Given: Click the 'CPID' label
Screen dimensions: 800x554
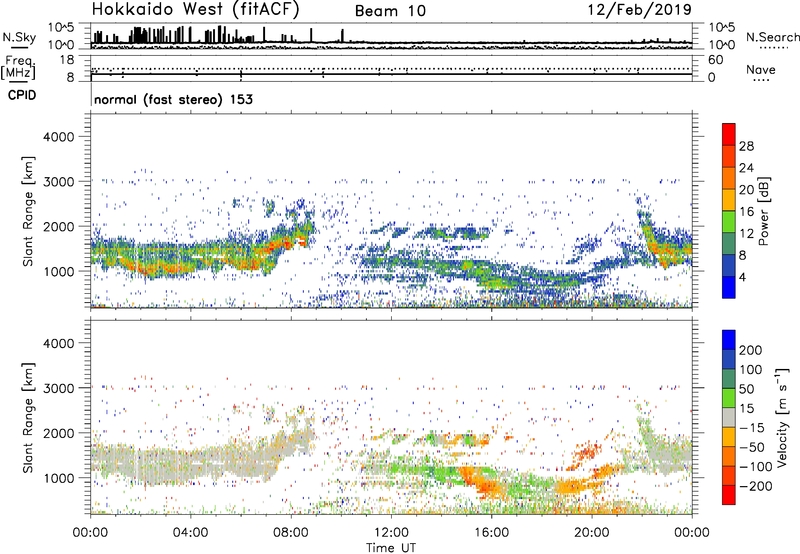Looking at the screenshot, I should tap(22, 95).
